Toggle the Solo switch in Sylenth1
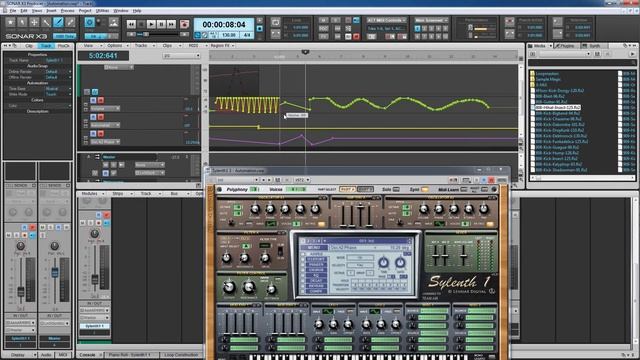Image resolution: width=640 pixels, height=360 pixels. pyautogui.click(x=396, y=189)
